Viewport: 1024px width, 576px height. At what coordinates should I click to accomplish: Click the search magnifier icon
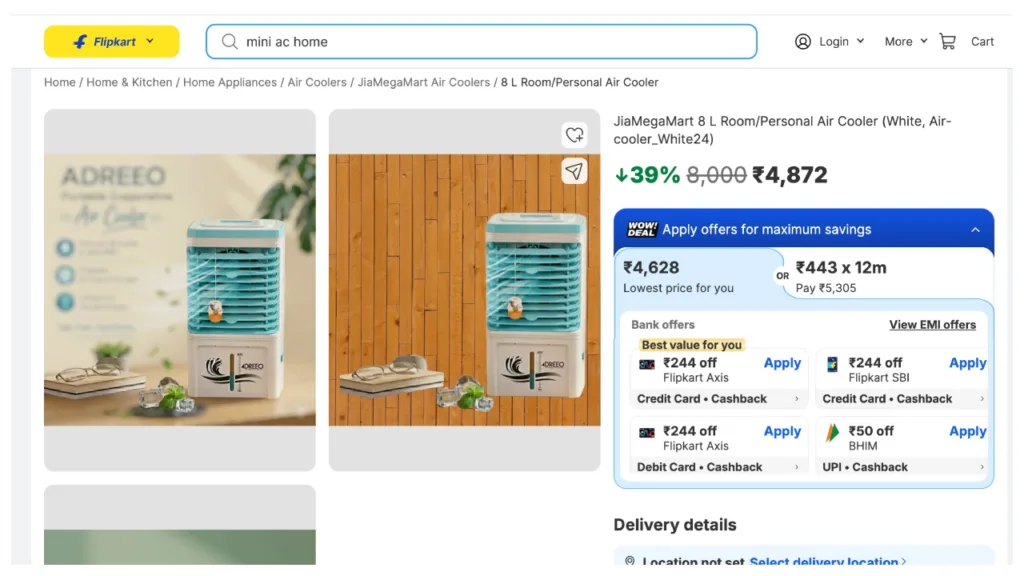pyautogui.click(x=230, y=42)
